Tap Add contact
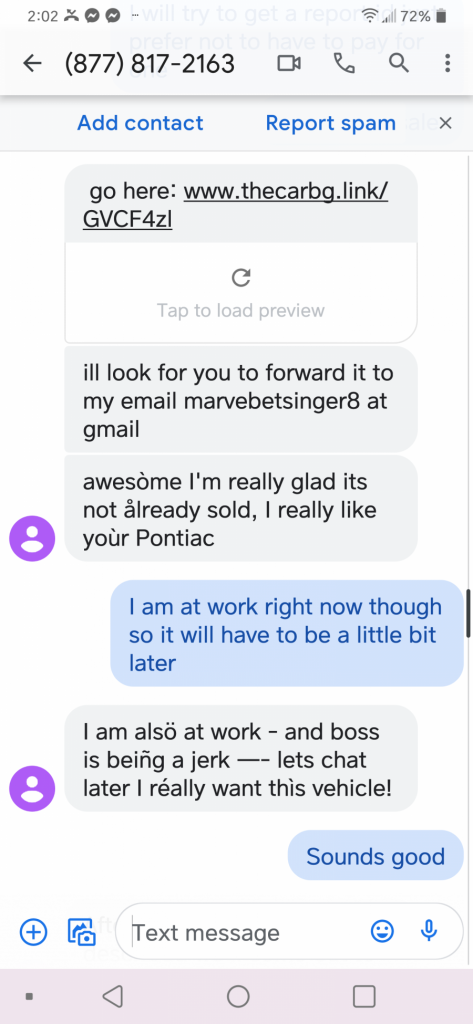Screen dimensions: 473x1024 click(140, 123)
